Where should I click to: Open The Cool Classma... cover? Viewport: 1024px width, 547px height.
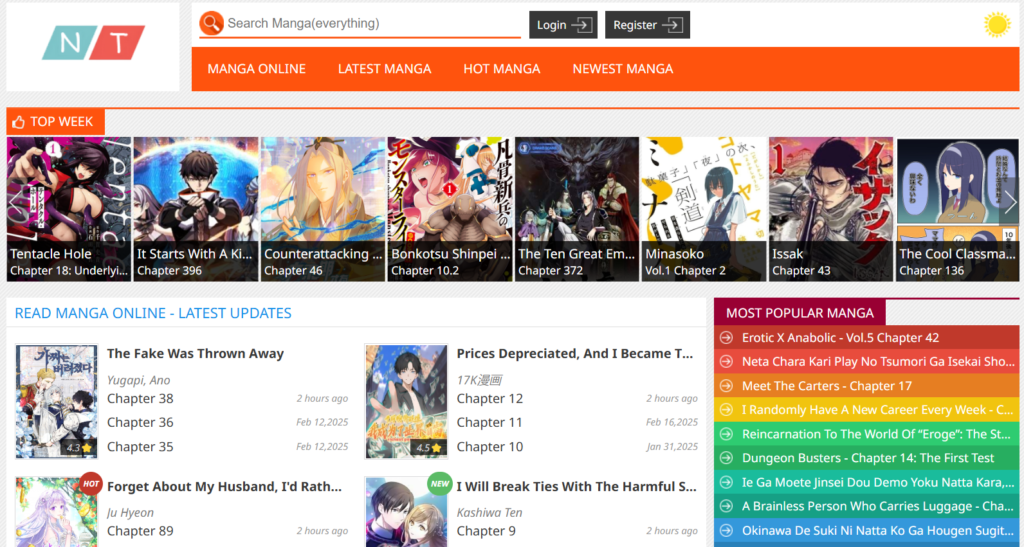pos(957,209)
